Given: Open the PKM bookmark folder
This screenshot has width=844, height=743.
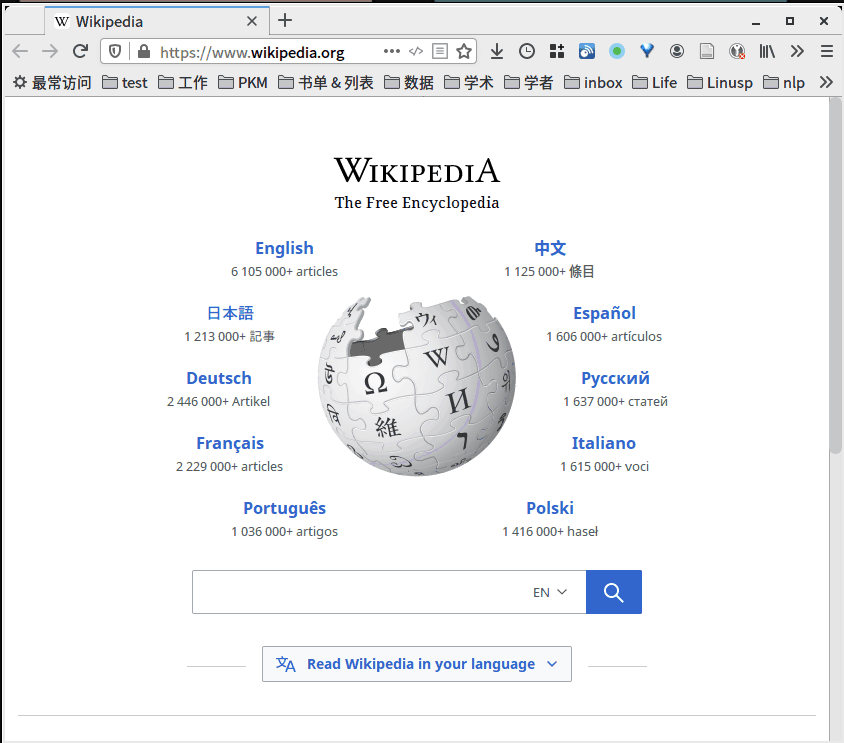Looking at the screenshot, I should pos(243,82).
